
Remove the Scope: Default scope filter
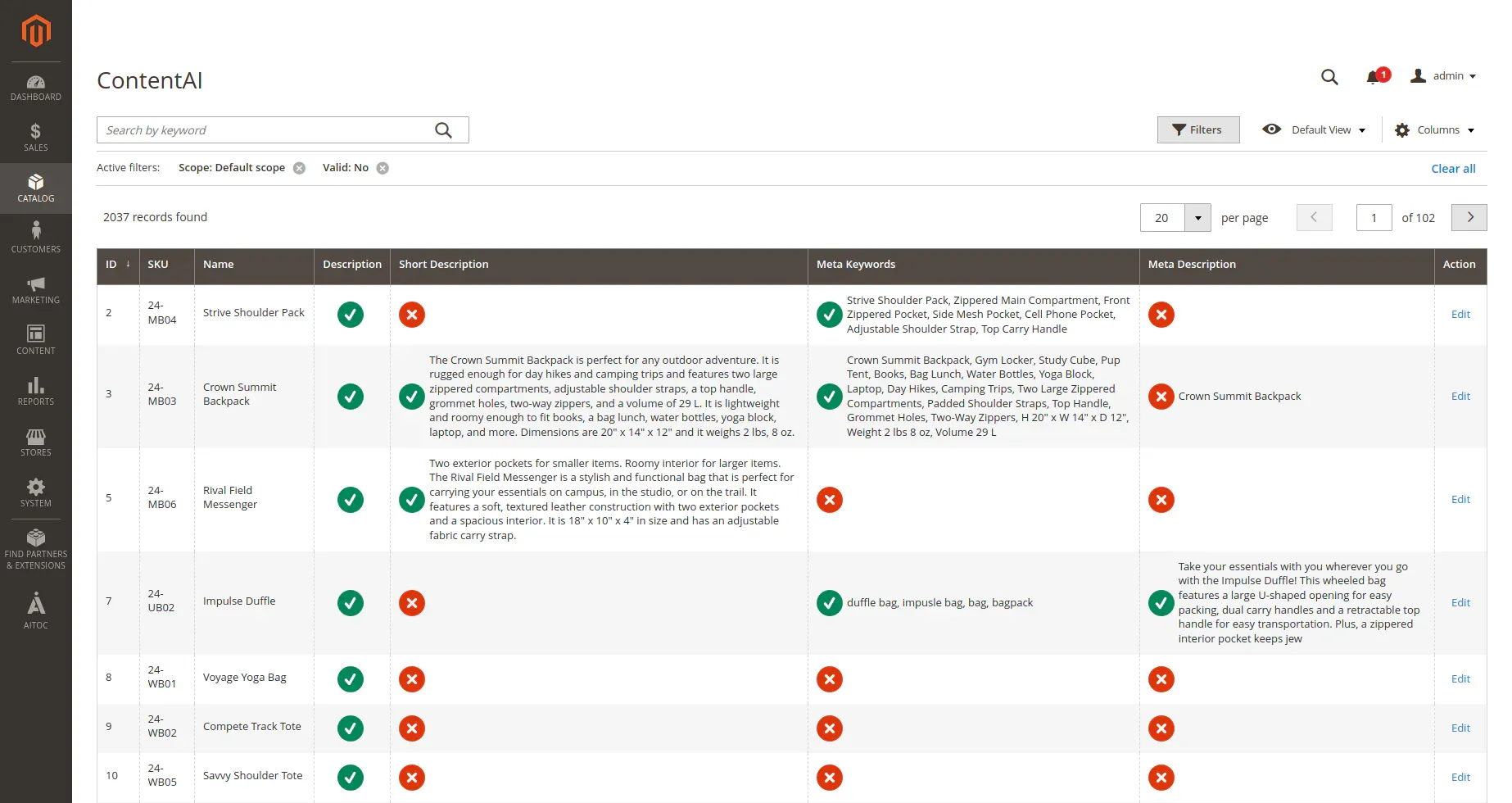(300, 168)
